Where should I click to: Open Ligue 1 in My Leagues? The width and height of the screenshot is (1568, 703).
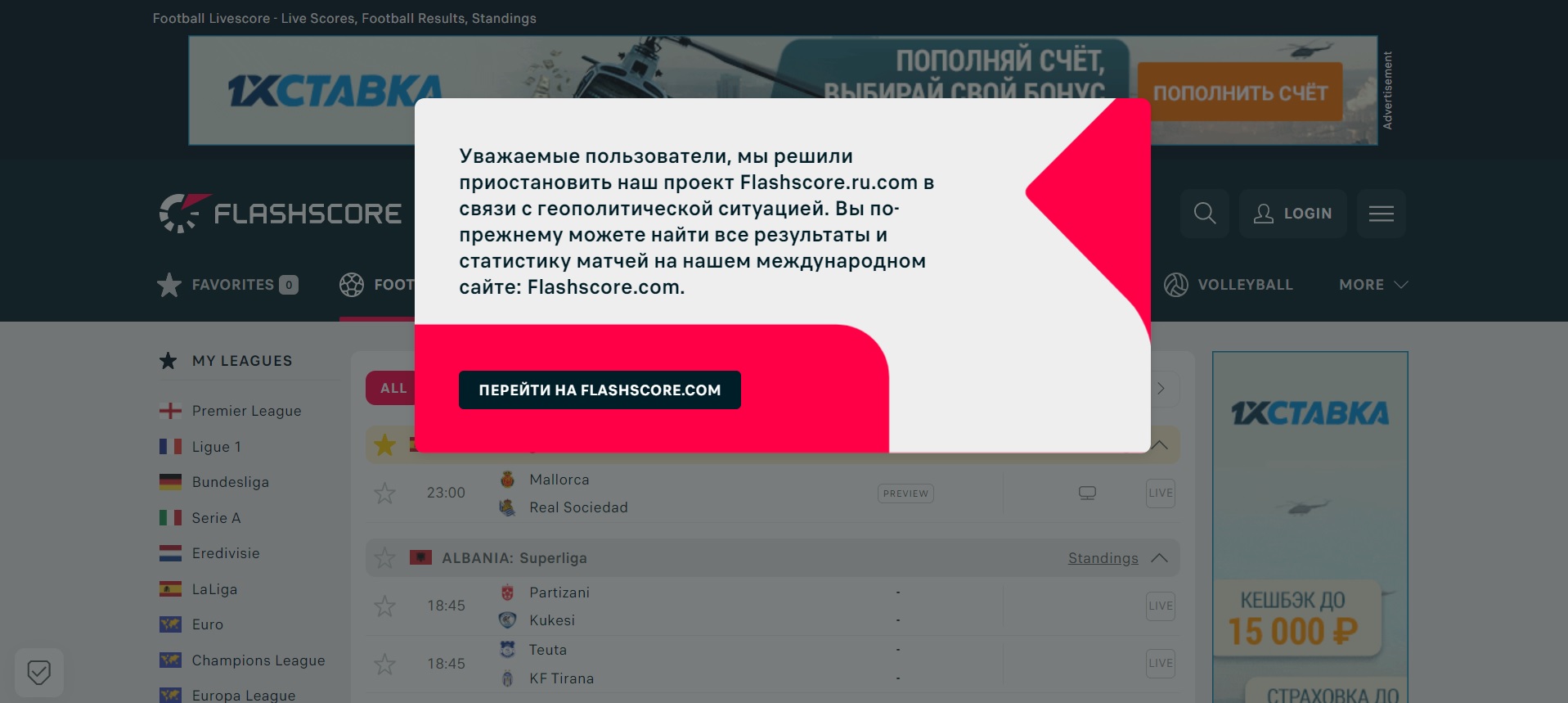pyautogui.click(x=216, y=447)
